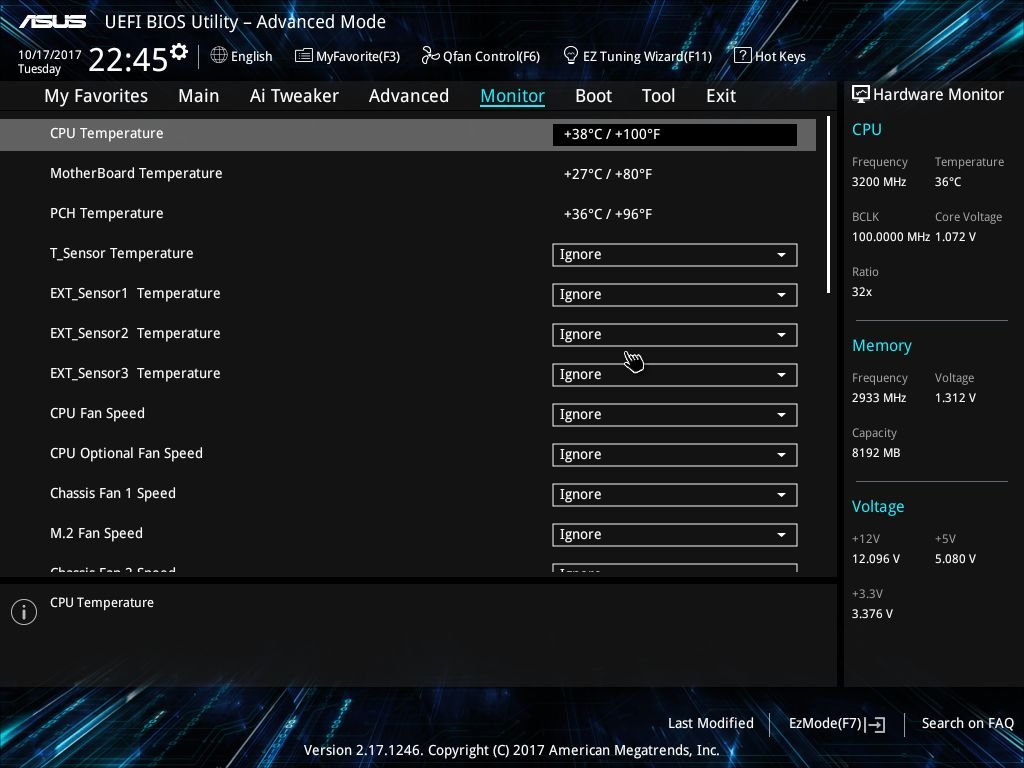Select the Monitor tab

(513, 96)
